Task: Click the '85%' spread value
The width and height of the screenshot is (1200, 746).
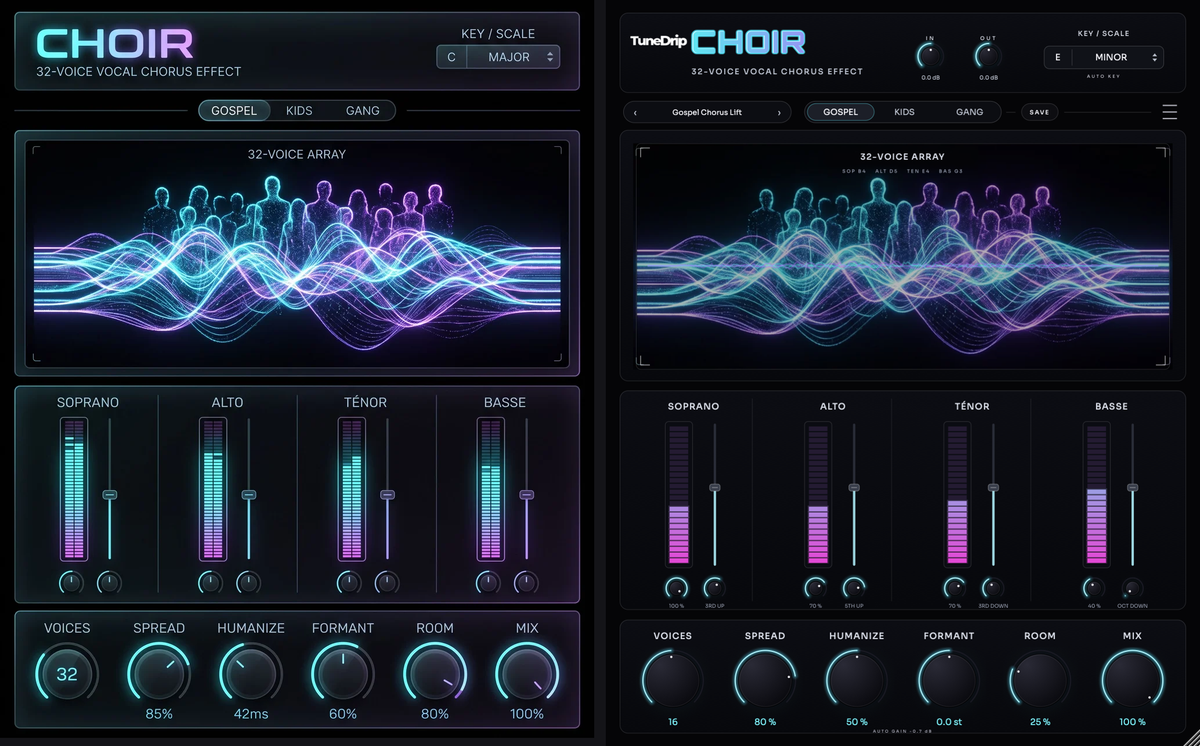Action: [159, 714]
